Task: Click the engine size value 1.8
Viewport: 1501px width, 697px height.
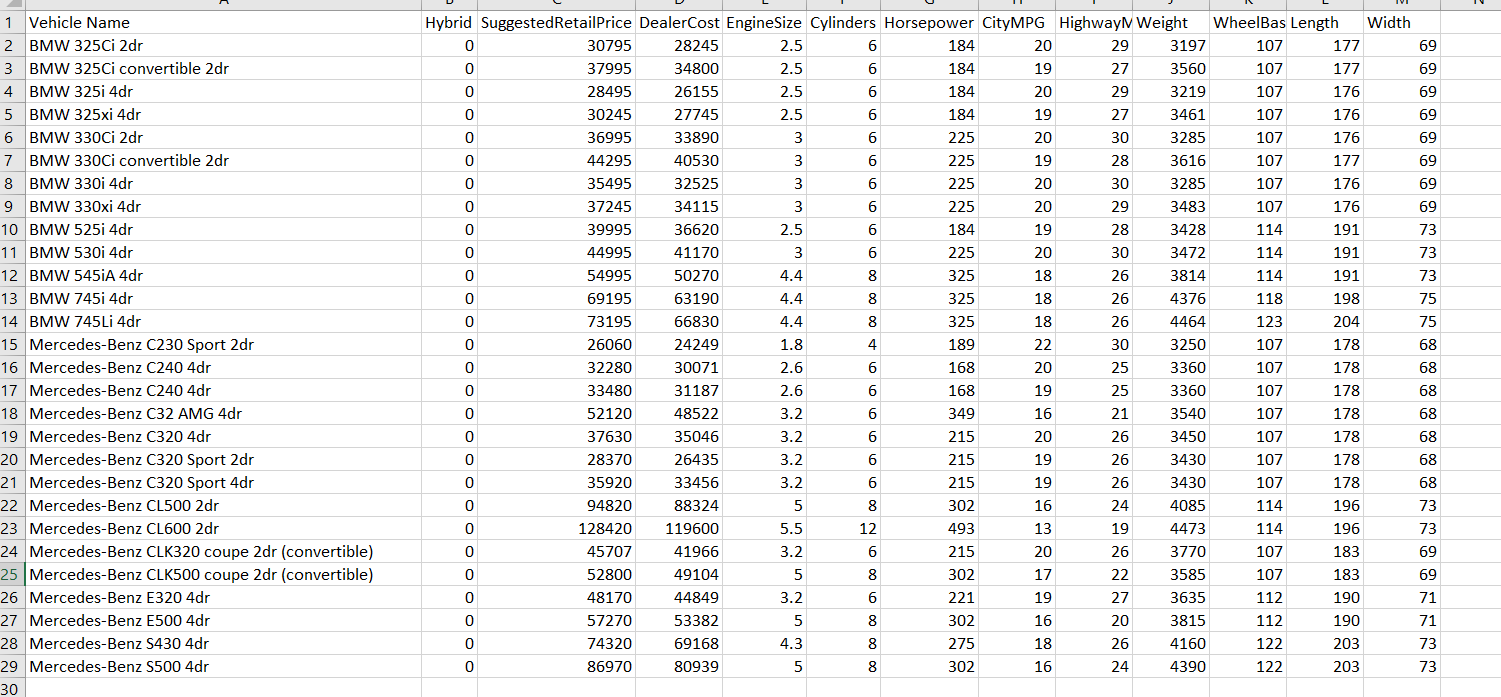Action: coord(765,344)
